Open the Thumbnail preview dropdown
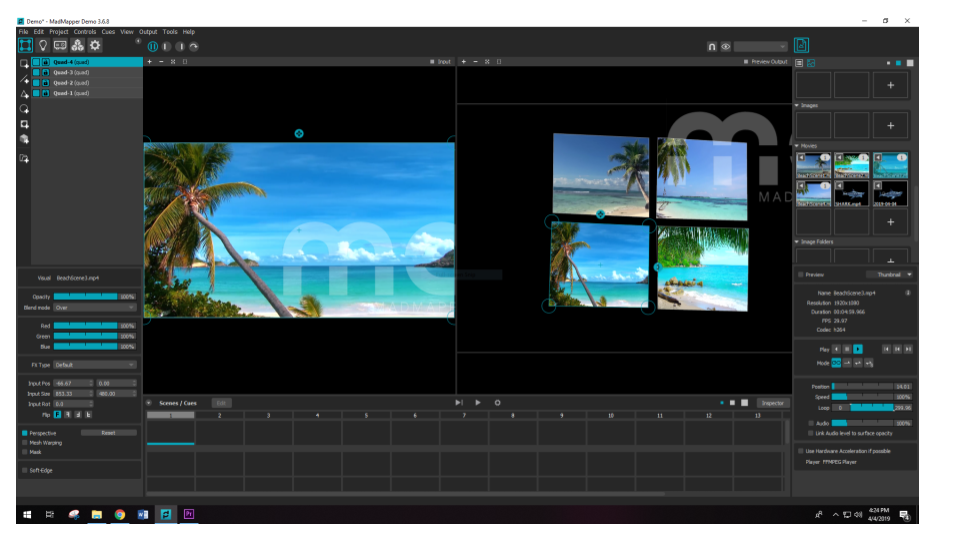Viewport: 960px width, 540px height. pyautogui.click(x=890, y=275)
